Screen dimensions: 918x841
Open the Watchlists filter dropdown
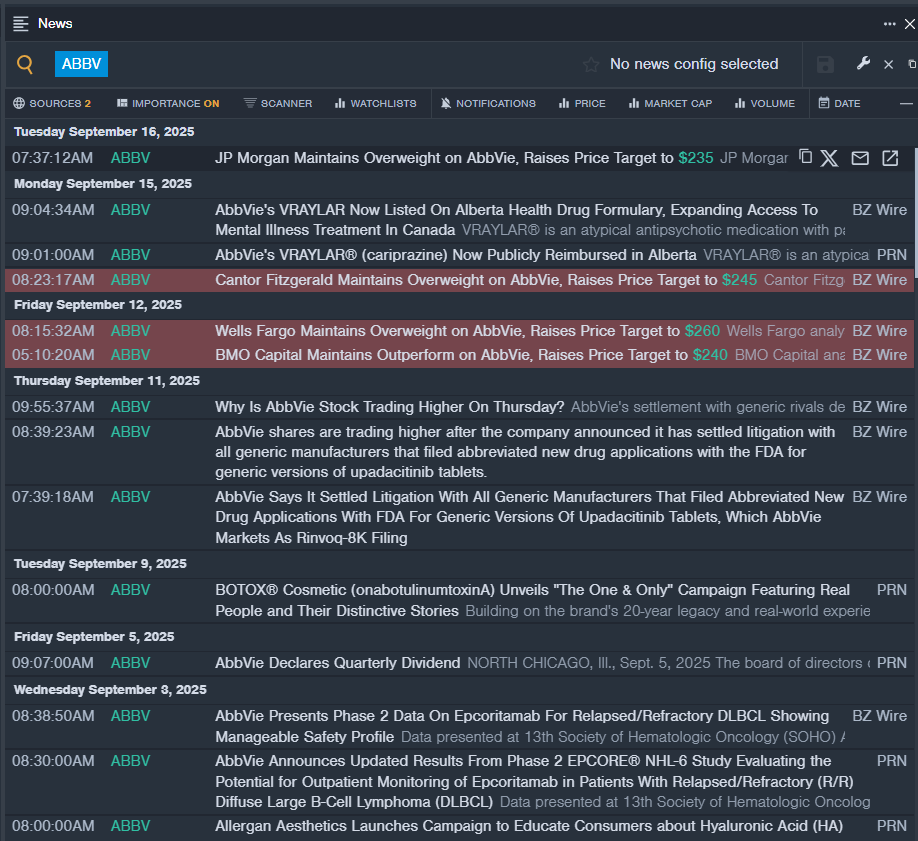pos(375,103)
